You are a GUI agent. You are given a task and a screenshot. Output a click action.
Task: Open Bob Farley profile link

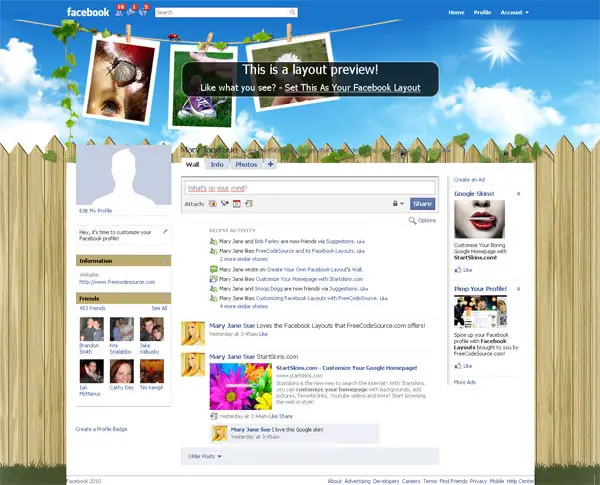click(x=267, y=242)
